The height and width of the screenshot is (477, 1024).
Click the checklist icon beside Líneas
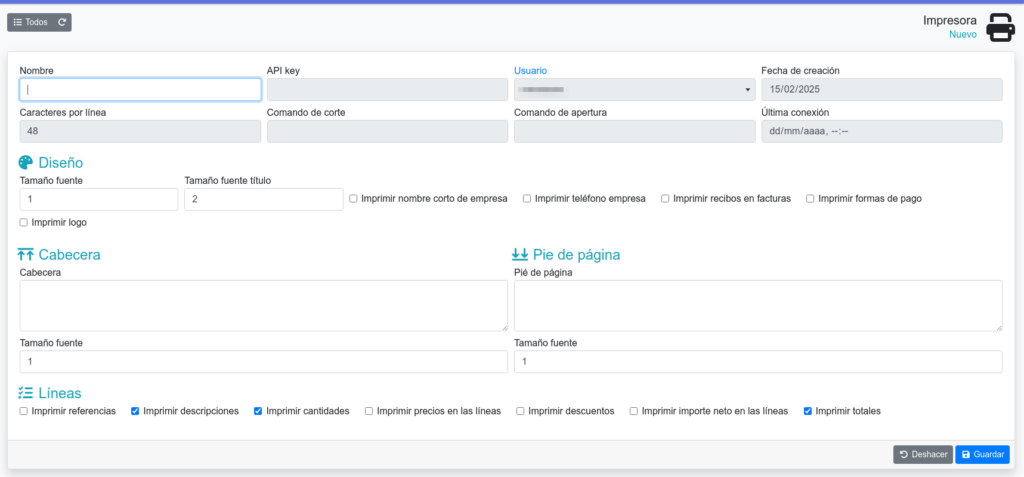(x=26, y=393)
